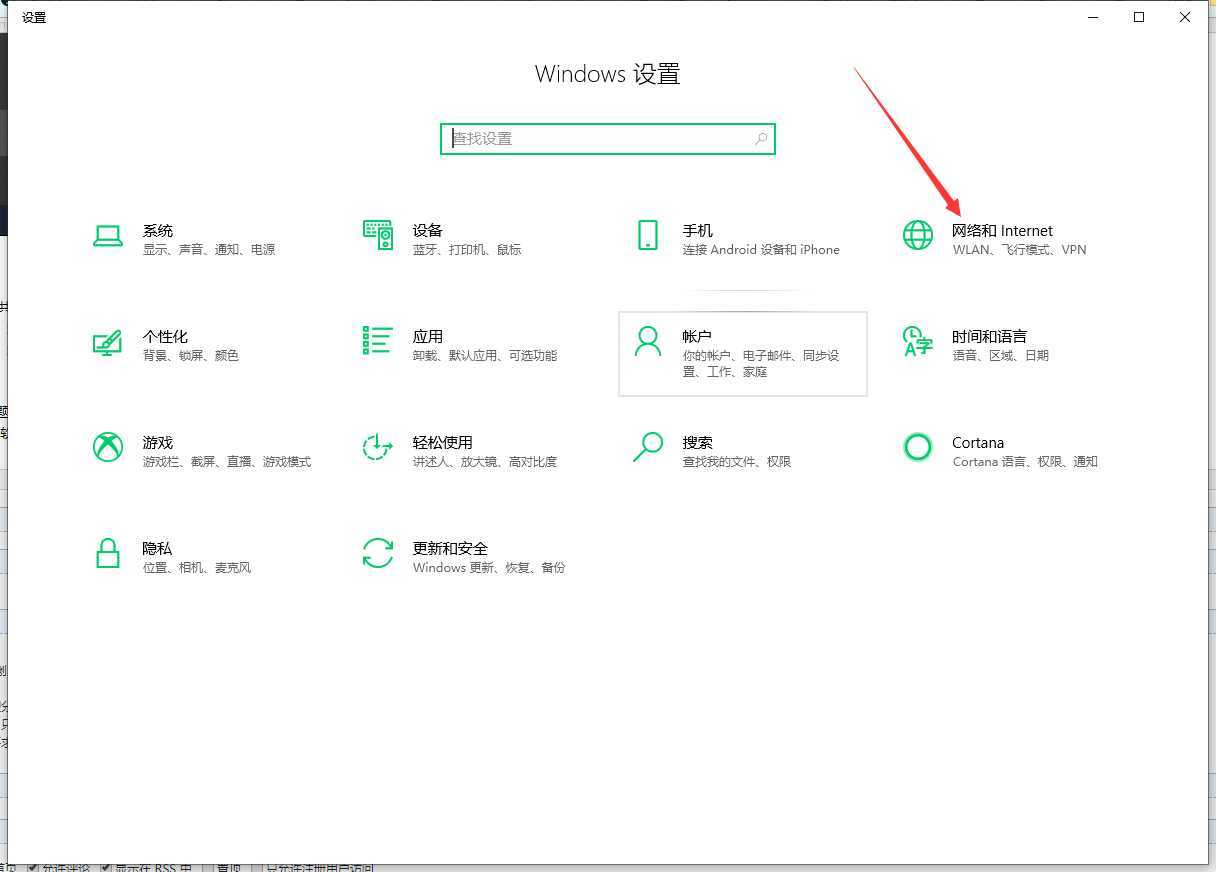The width and height of the screenshot is (1216, 872).
Task: Open the 手机 phone icon
Action: [648, 235]
